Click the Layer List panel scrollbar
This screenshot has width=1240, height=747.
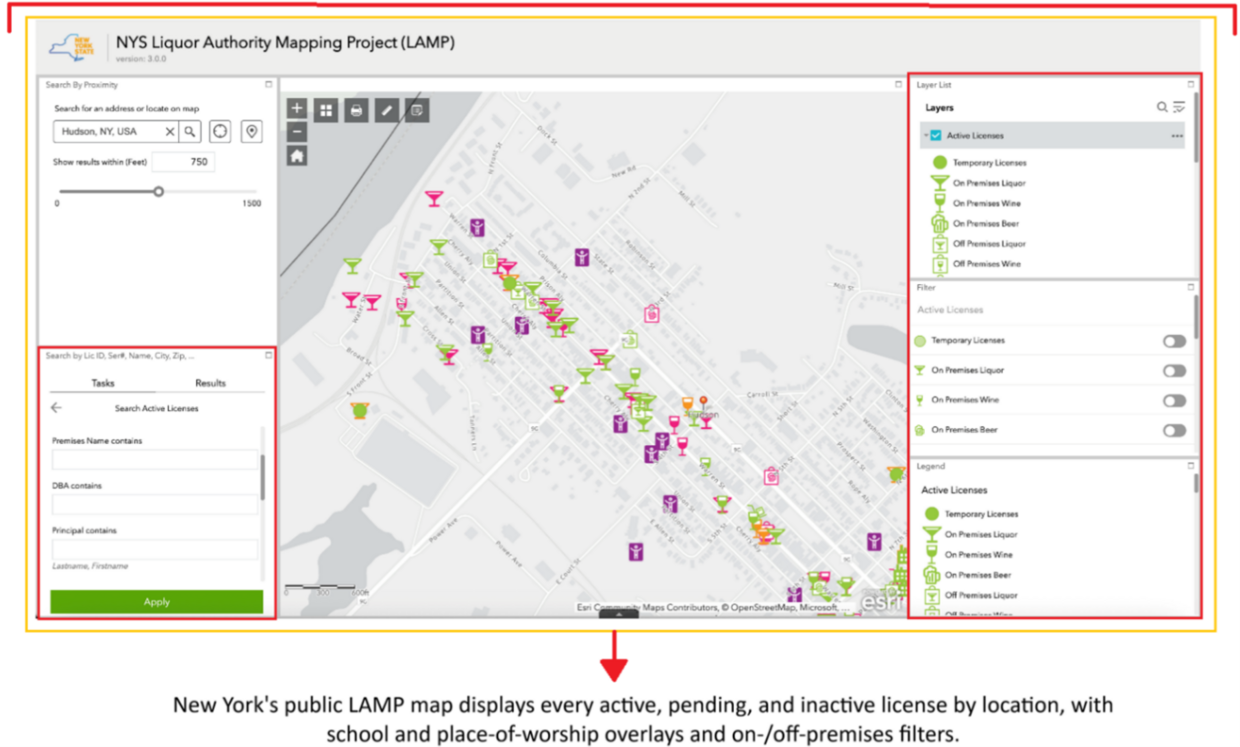pos(1196,125)
